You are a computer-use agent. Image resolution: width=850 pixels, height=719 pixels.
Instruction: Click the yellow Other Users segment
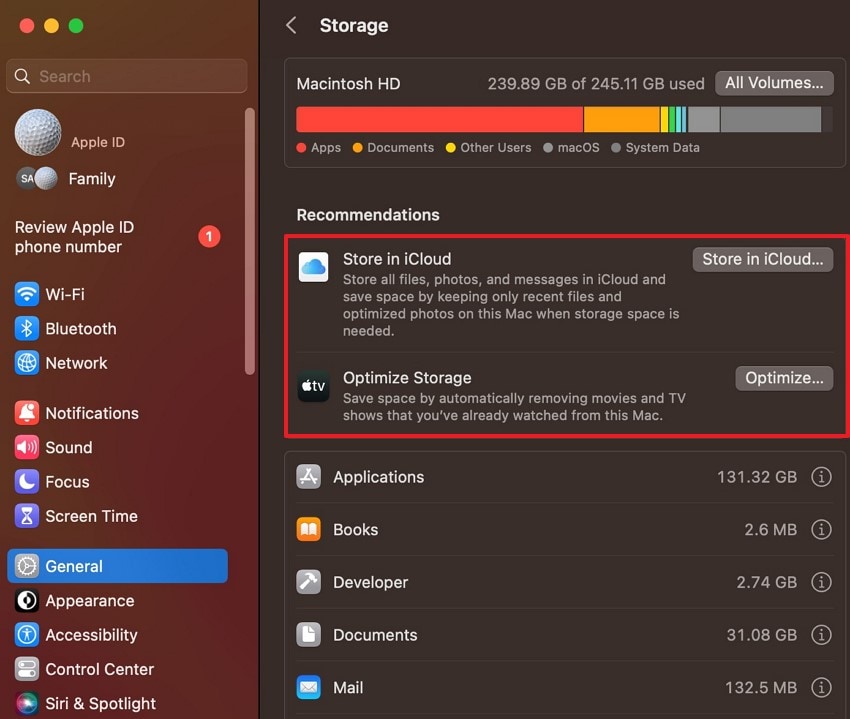(664, 119)
